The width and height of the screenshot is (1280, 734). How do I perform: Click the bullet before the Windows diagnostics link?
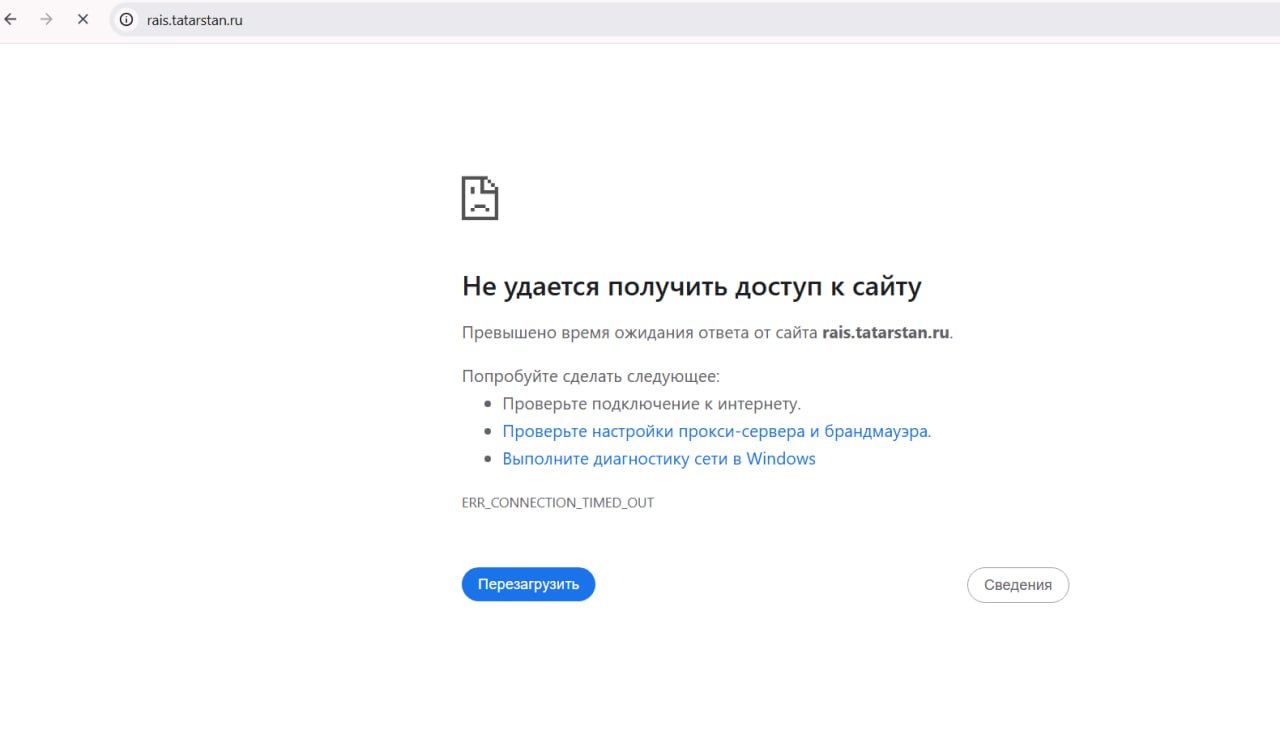pyautogui.click(x=489, y=459)
